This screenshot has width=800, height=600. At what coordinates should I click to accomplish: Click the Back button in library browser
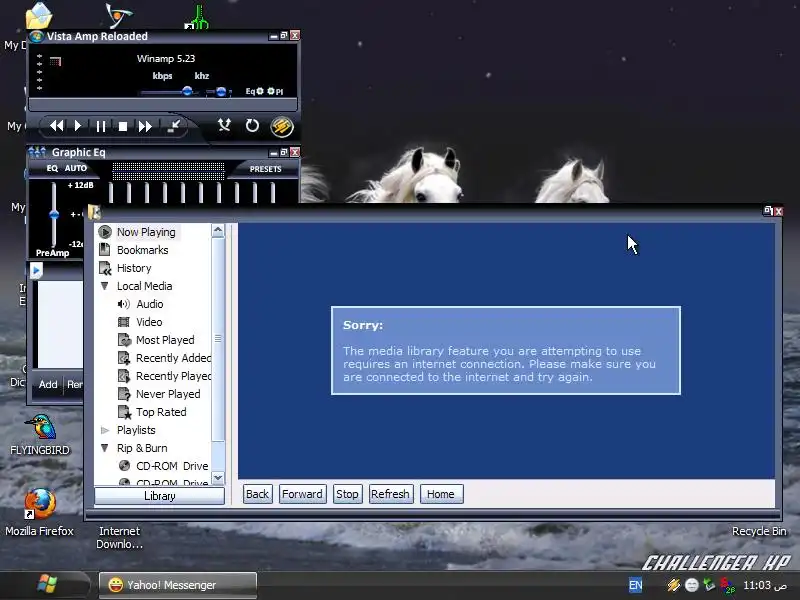tap(257, 494)
